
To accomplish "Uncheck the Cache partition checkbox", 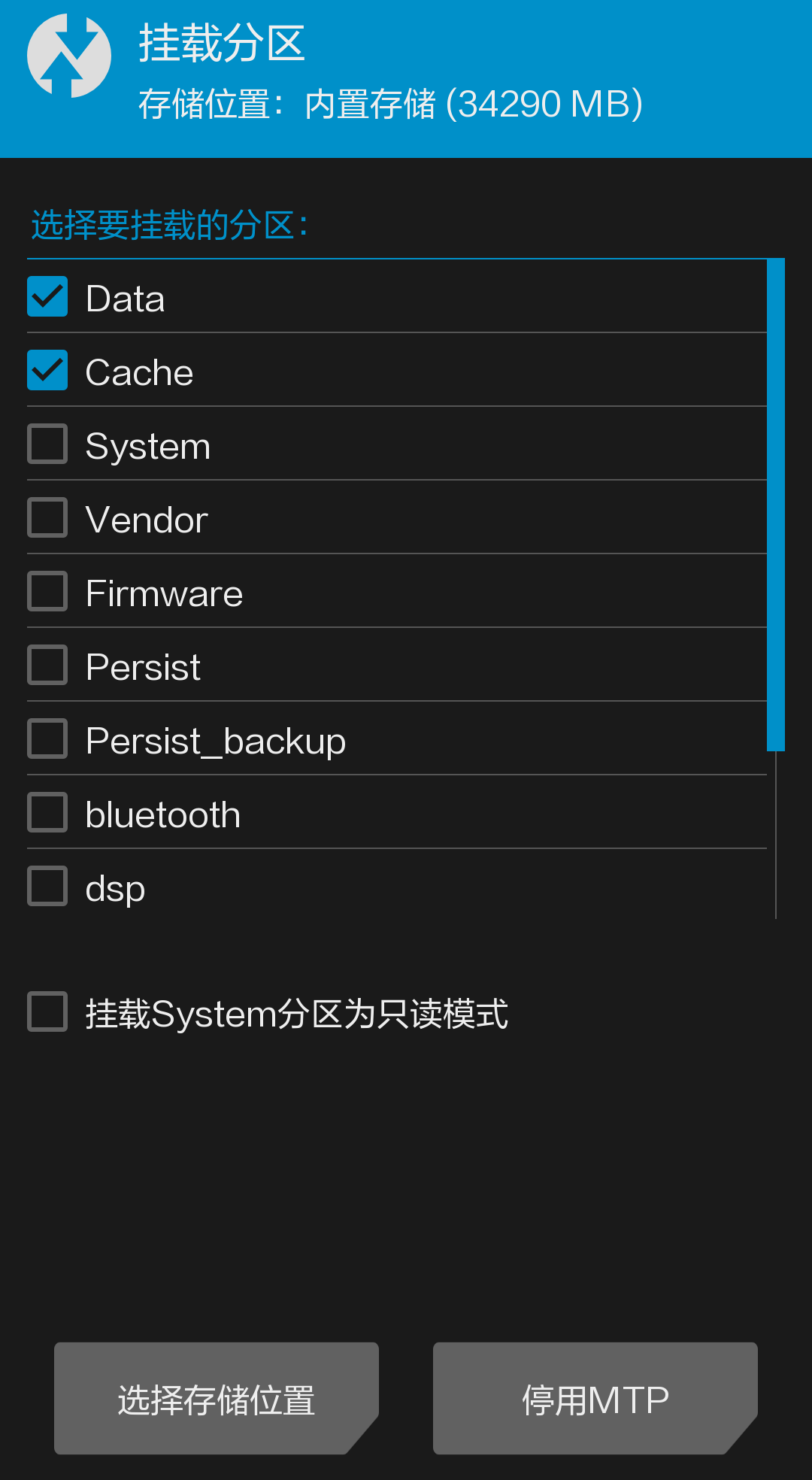I will pyautogui.click(x=47, y=370).
